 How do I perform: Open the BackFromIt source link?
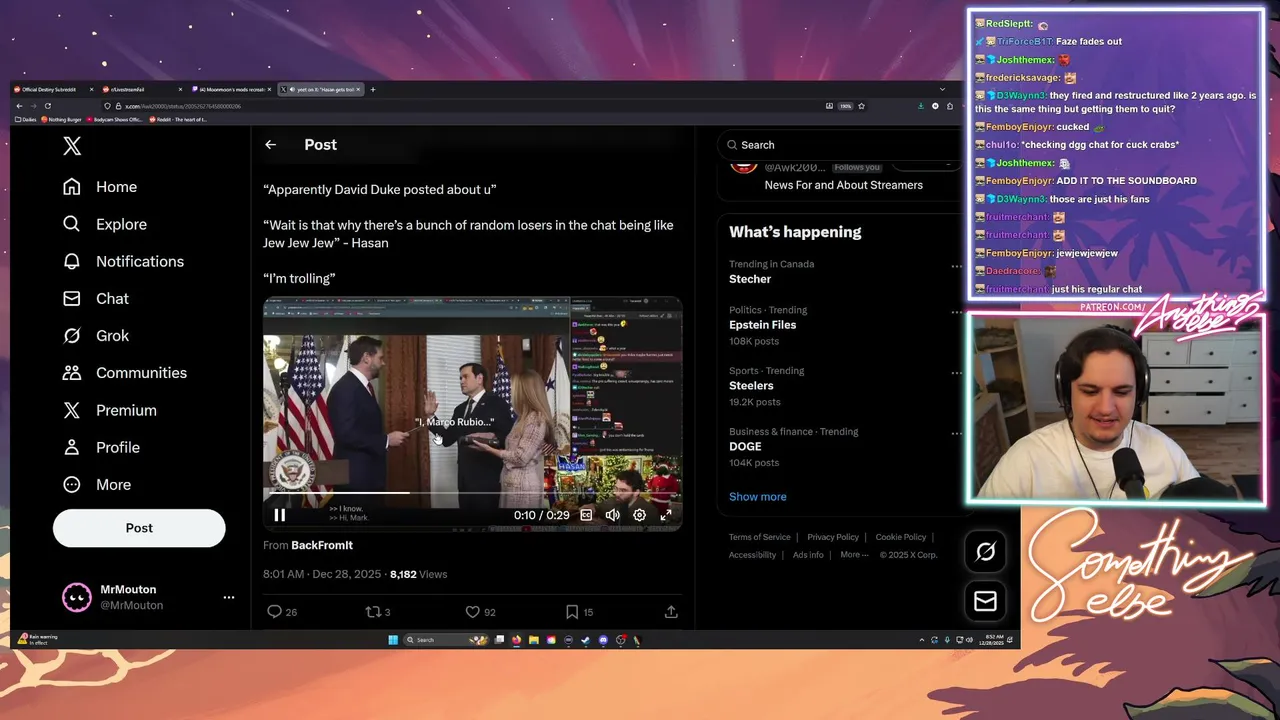[322, 545]
